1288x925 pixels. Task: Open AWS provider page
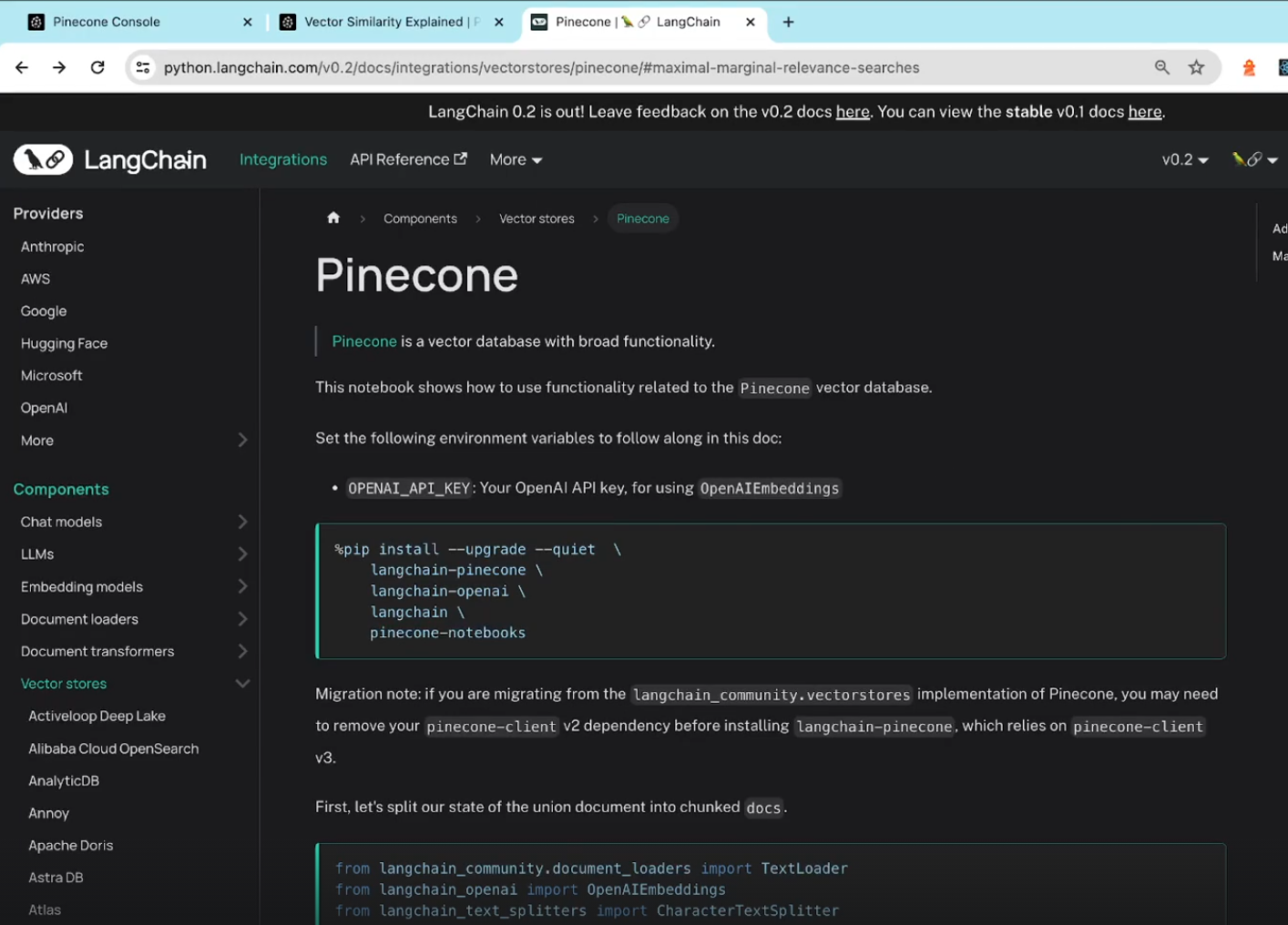[36, 279]
